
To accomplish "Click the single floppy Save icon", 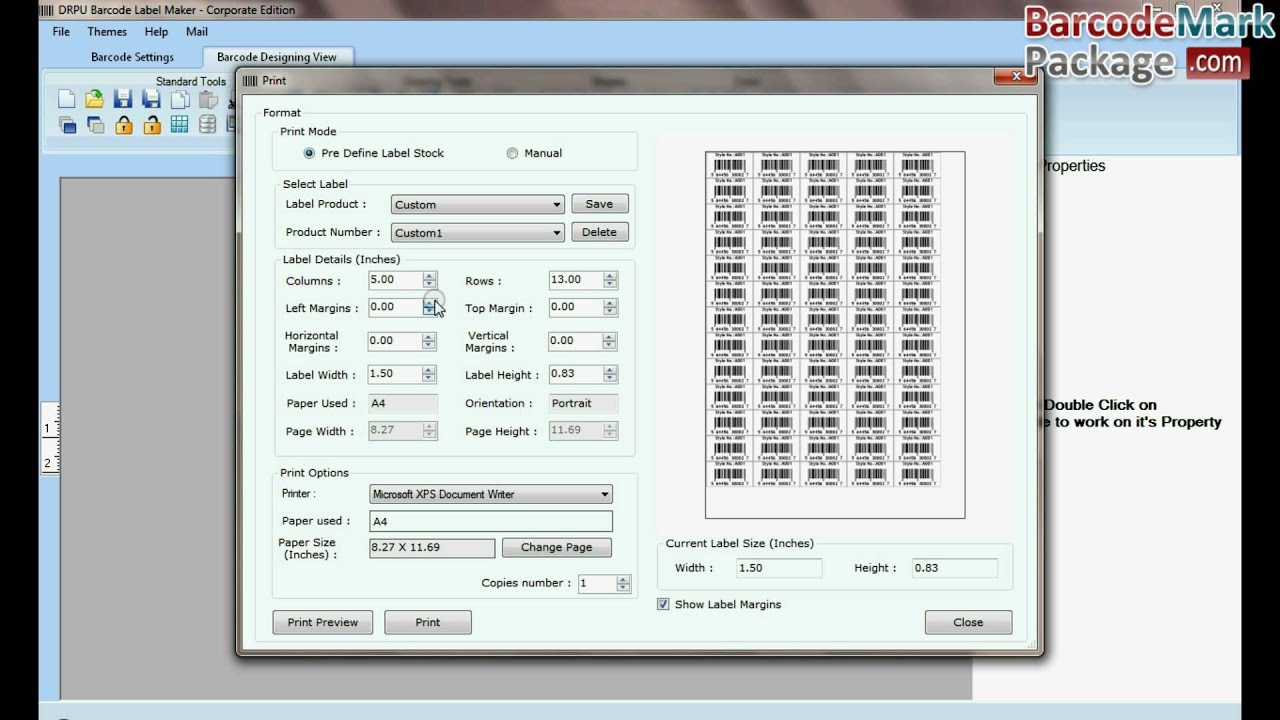I will tap(123, 99).
